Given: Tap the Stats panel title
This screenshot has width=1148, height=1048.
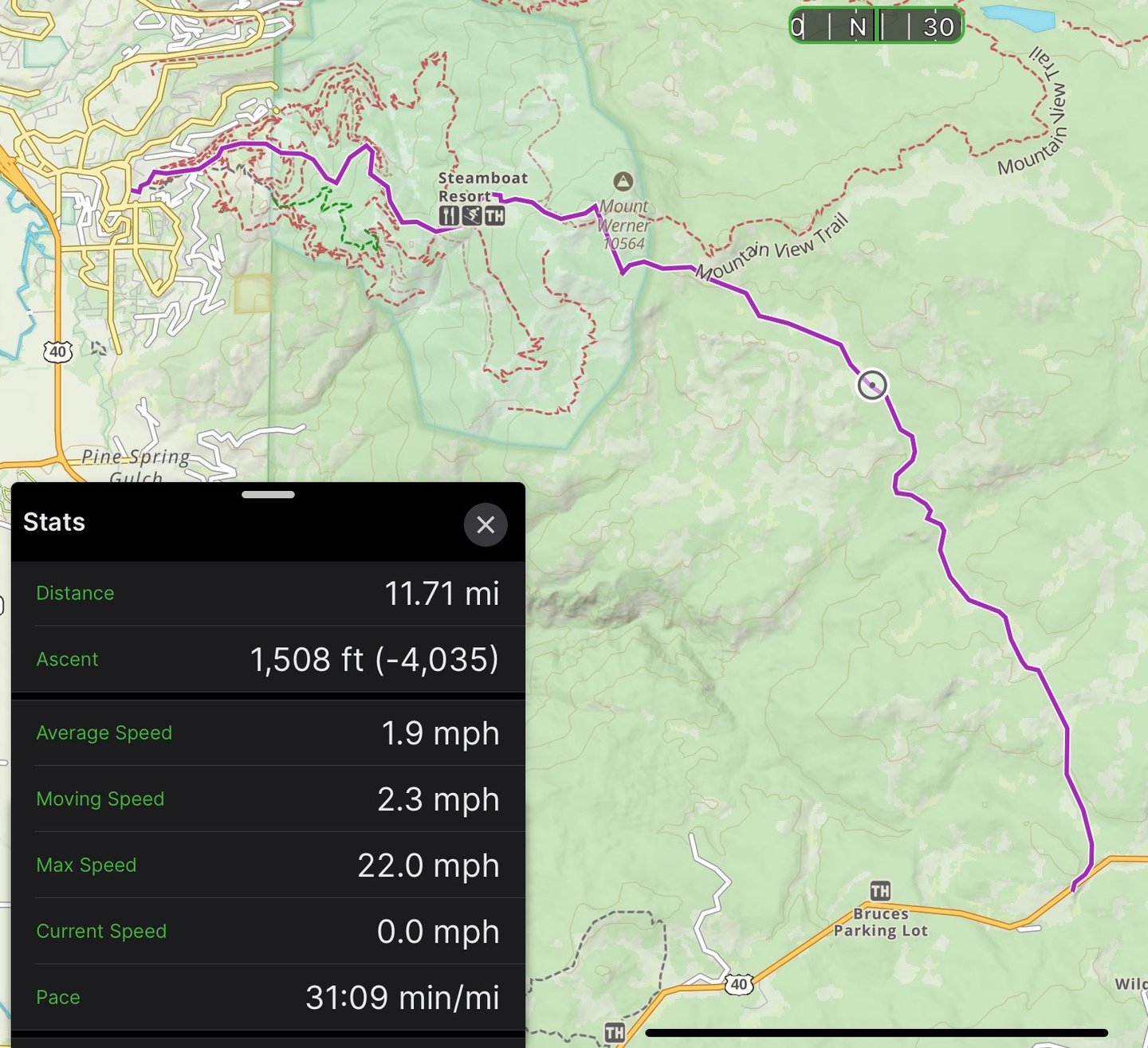Looking at the screenshot, I should point(54,522).
